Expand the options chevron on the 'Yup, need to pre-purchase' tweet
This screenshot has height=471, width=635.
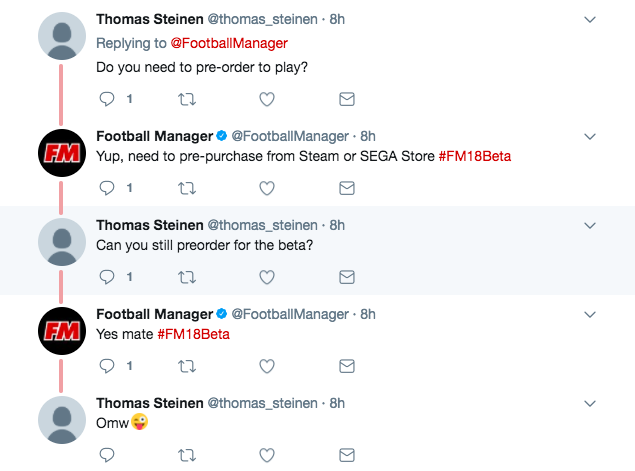point(590,136)
